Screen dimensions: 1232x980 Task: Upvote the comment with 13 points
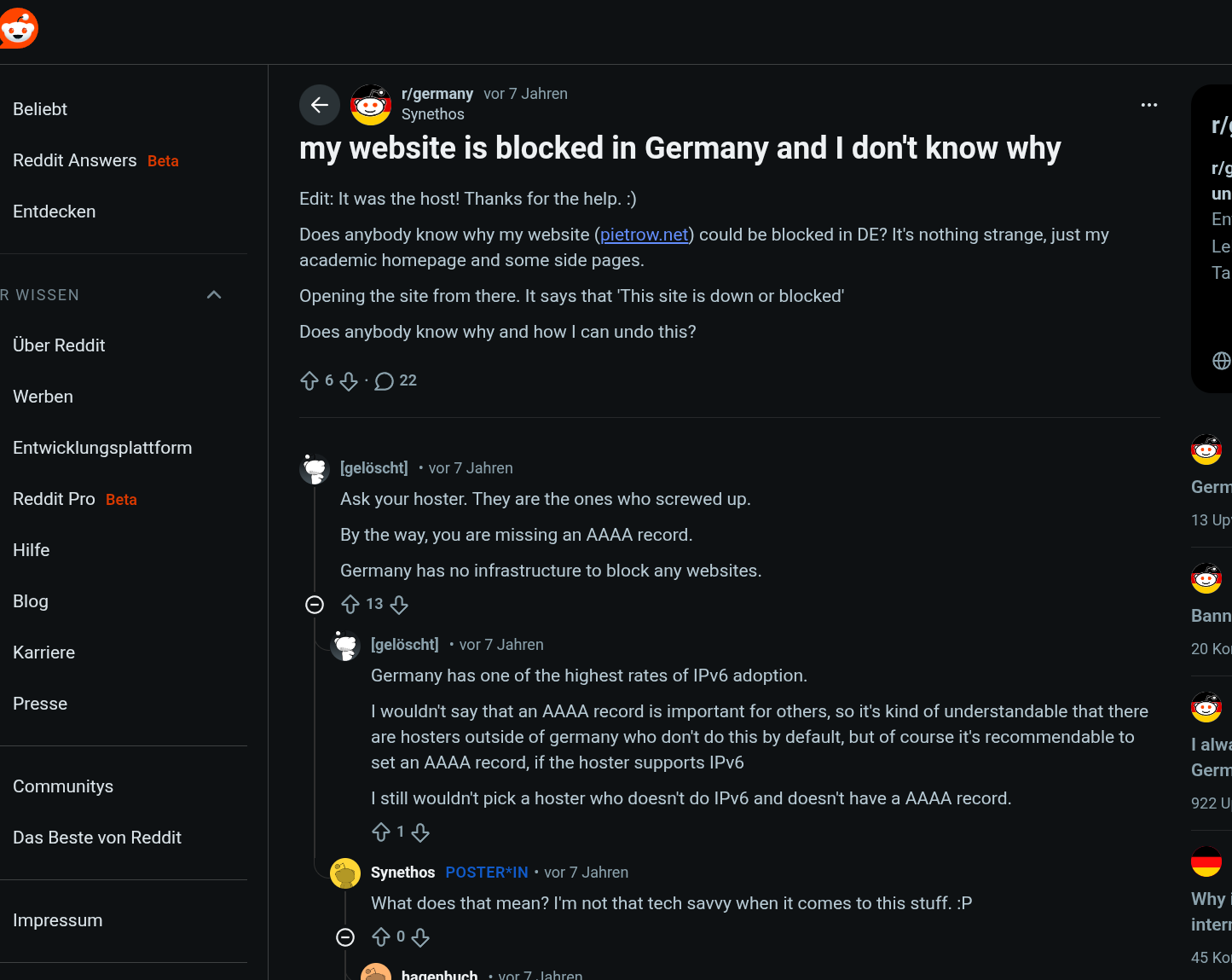point(350,605)
